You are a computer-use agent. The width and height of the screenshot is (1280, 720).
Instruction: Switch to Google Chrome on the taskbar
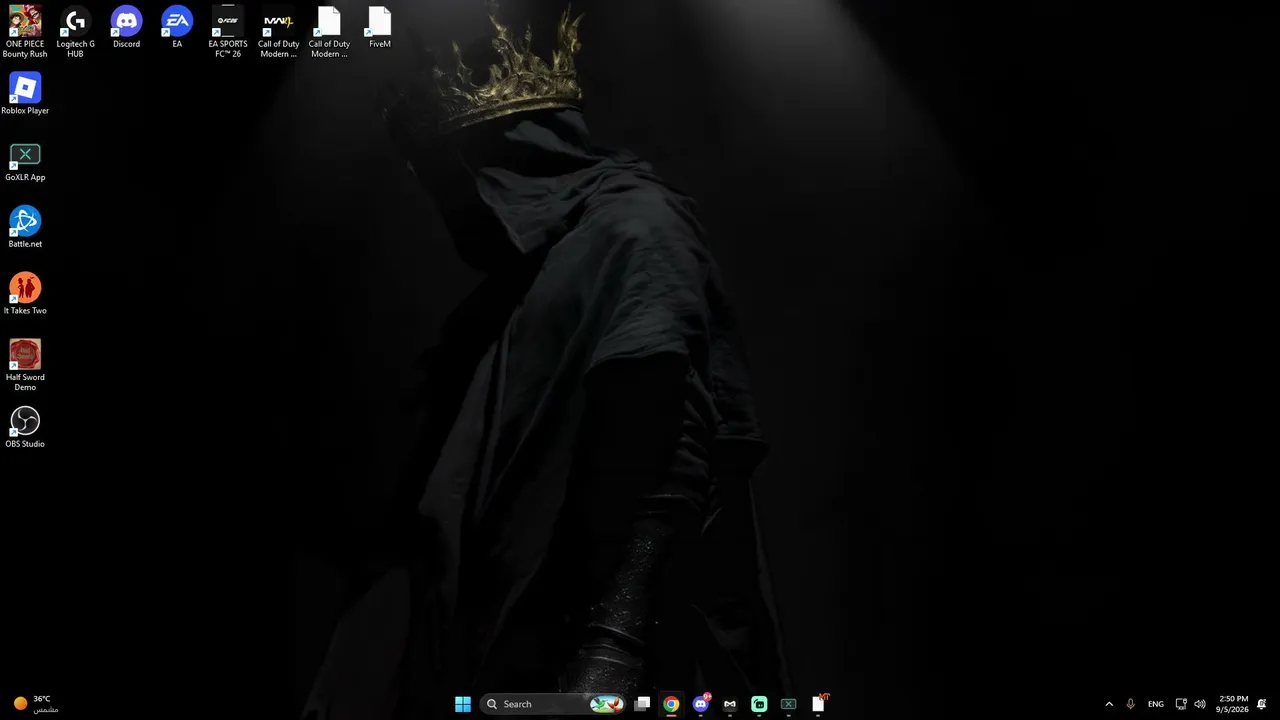(671, 704)
